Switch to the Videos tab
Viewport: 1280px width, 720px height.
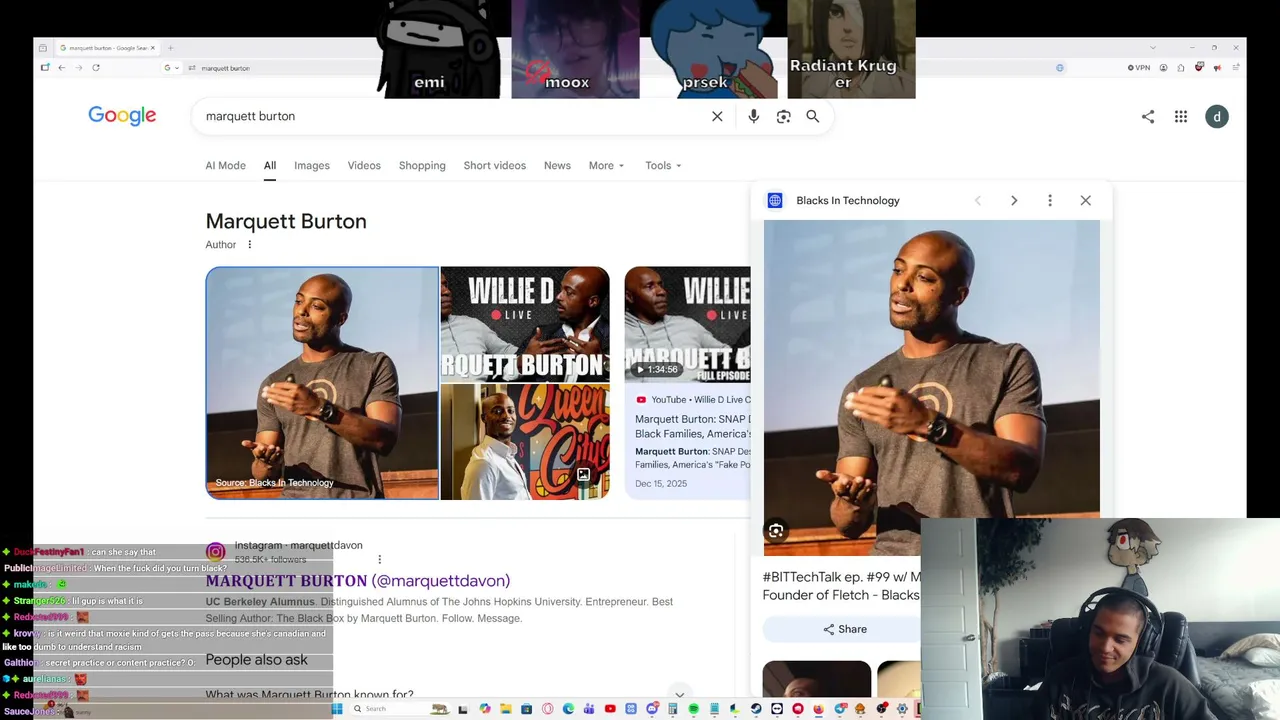pos(364,166)
